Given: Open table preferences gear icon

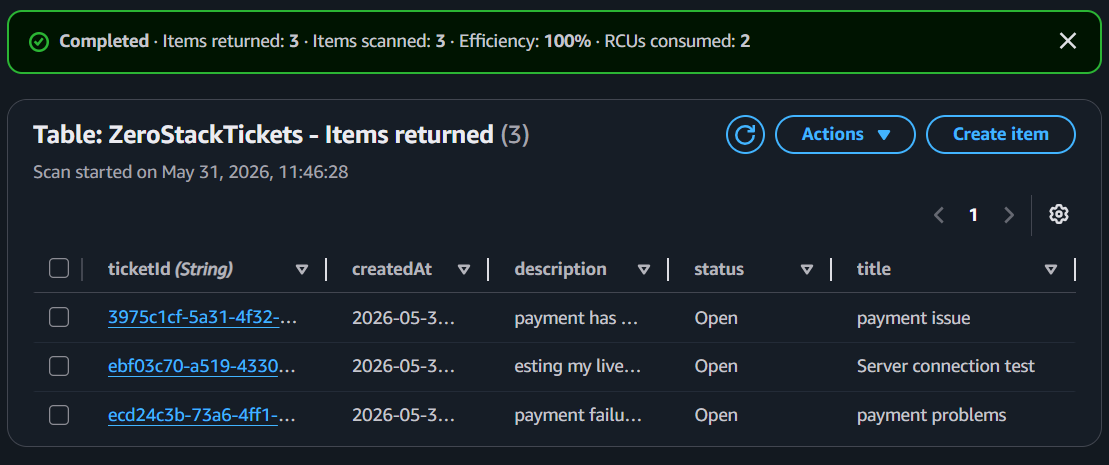Looking at the screenshot, I should [x=1058, y=214].
